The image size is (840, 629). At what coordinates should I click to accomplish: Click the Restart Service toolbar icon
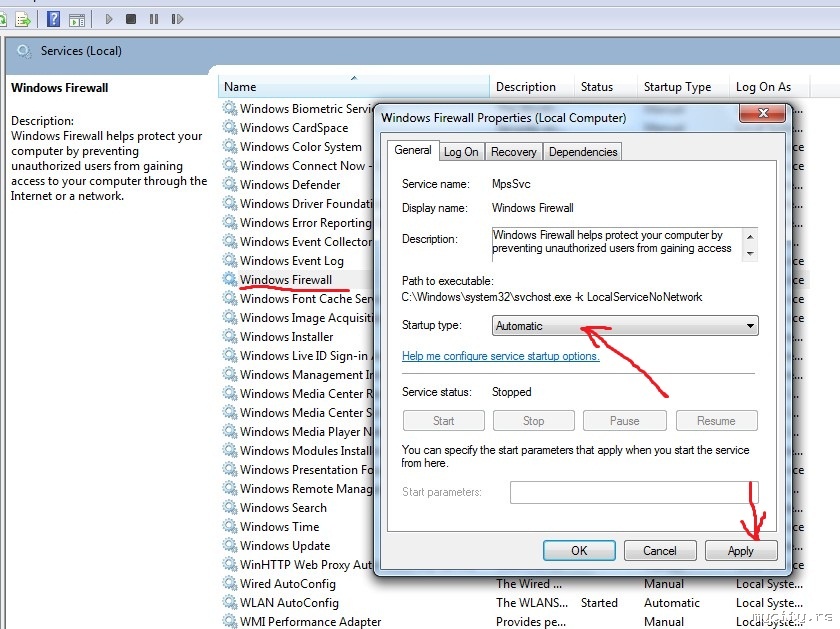click(177, 19)
